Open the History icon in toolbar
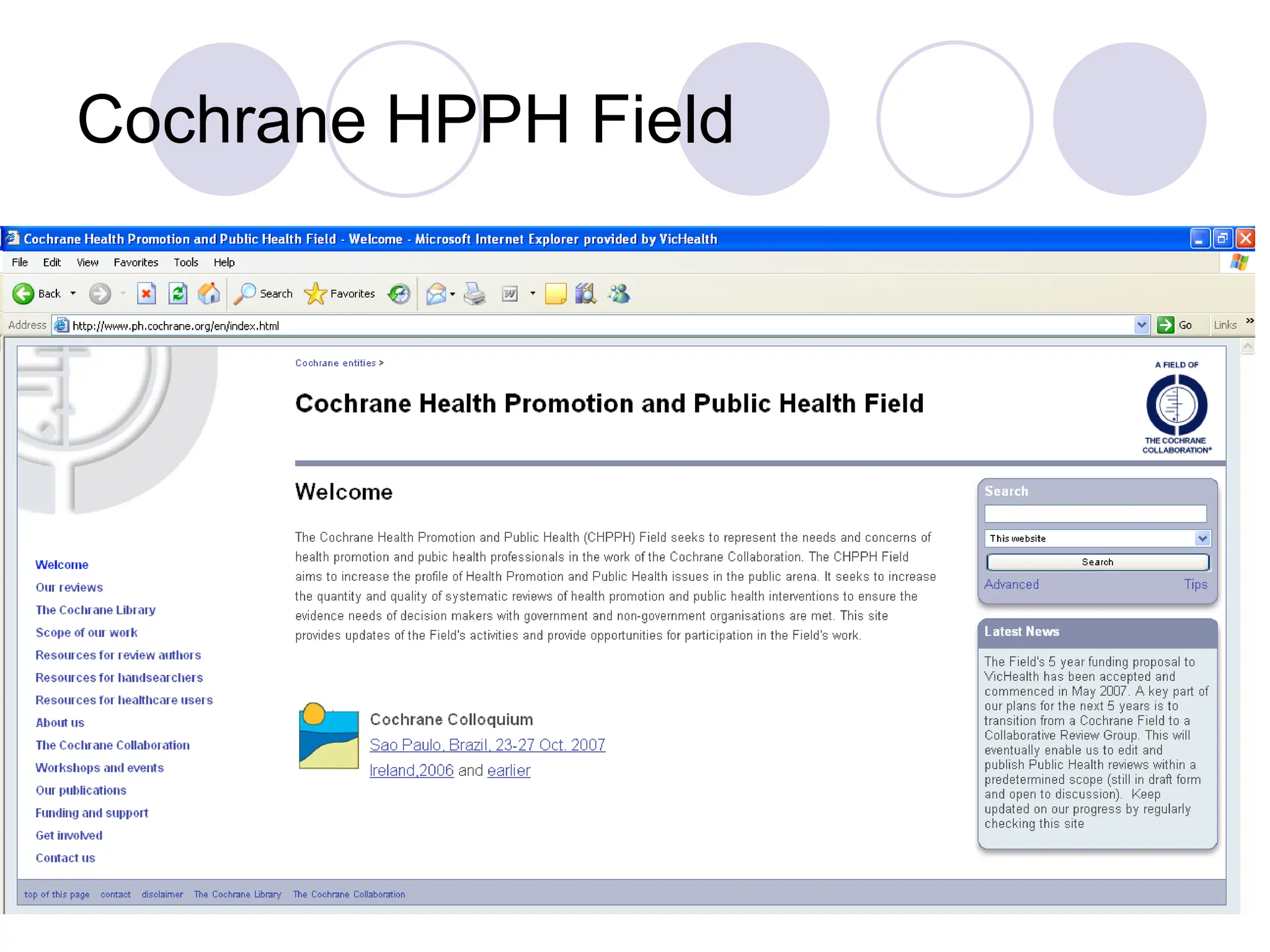Image resolution: width=1270 pixels, height=952 pixels. point(399,293)
